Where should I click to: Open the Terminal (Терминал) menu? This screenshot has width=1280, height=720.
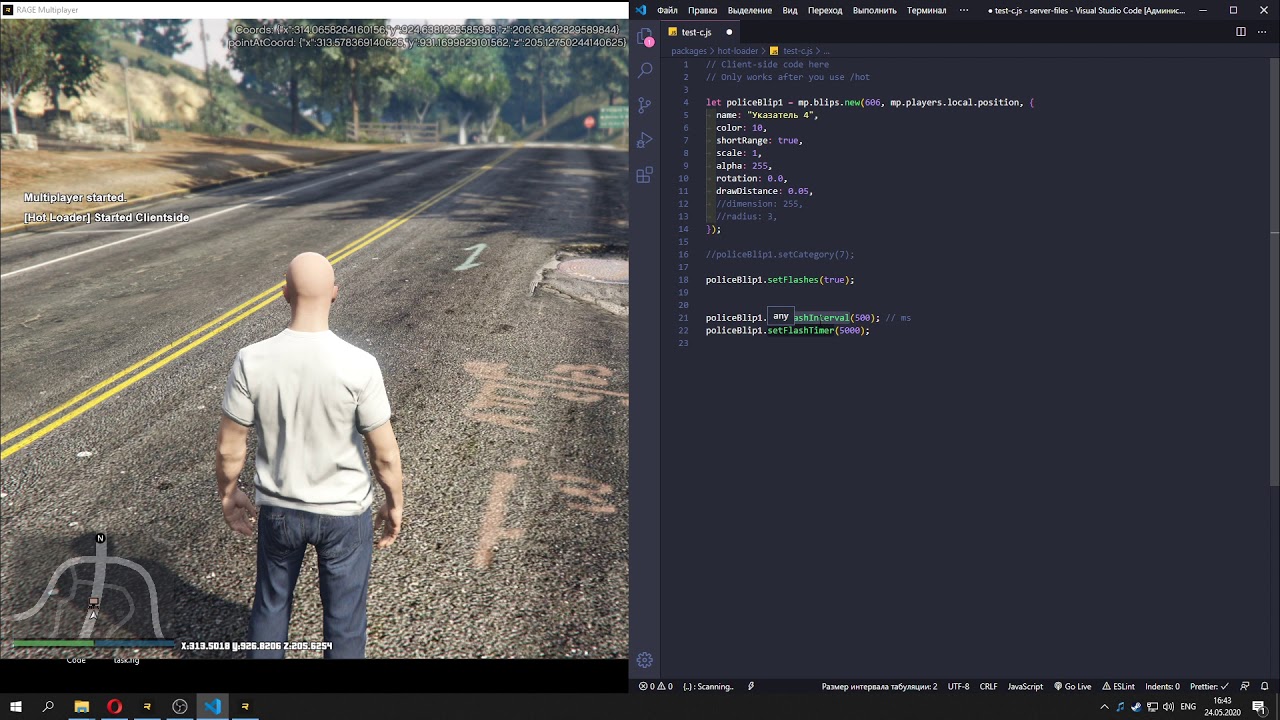pyautogui.click(x=926, y=10)
